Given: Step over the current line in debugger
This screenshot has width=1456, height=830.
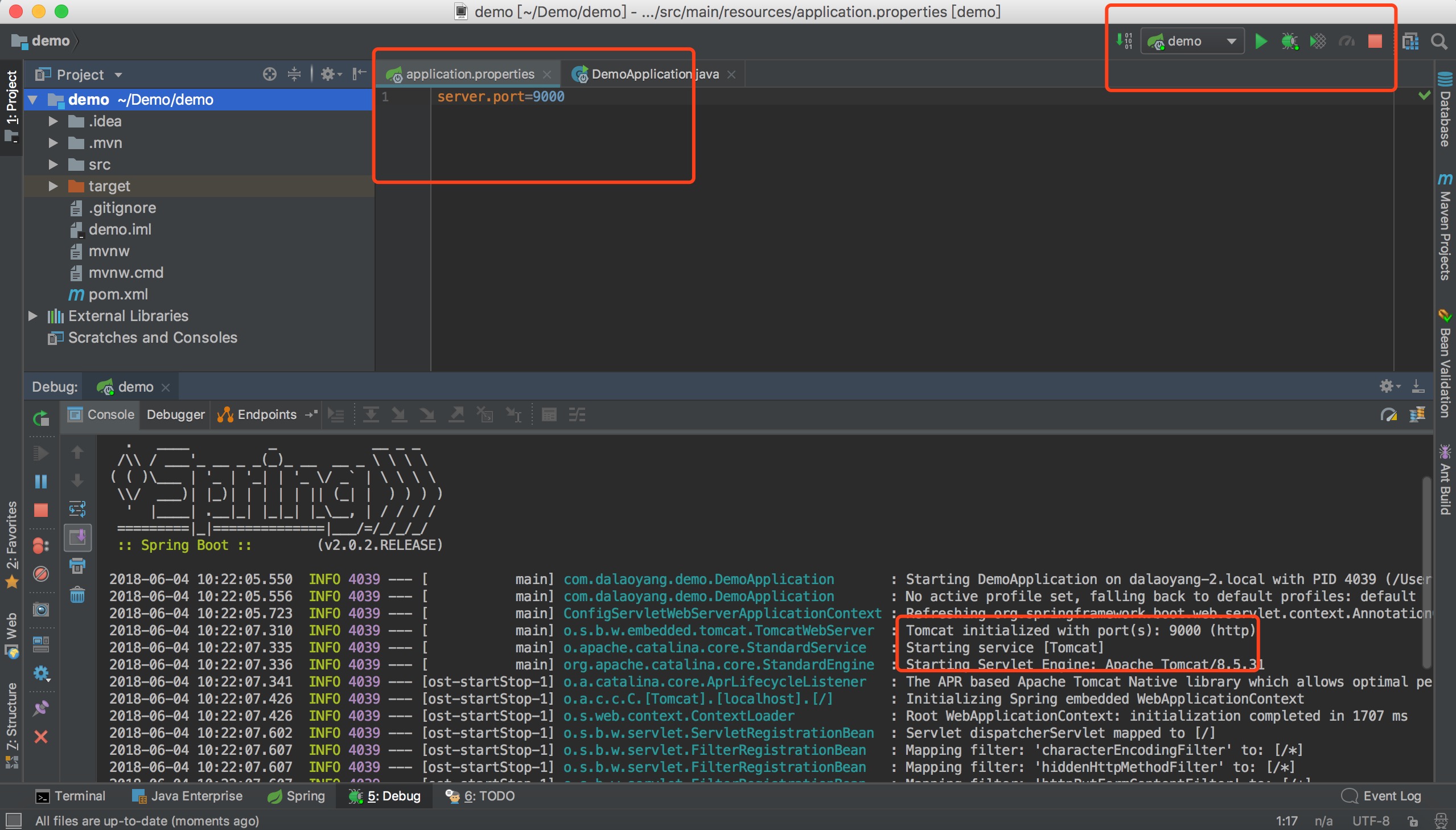Looking at the screenshot, I should [371, 414].
